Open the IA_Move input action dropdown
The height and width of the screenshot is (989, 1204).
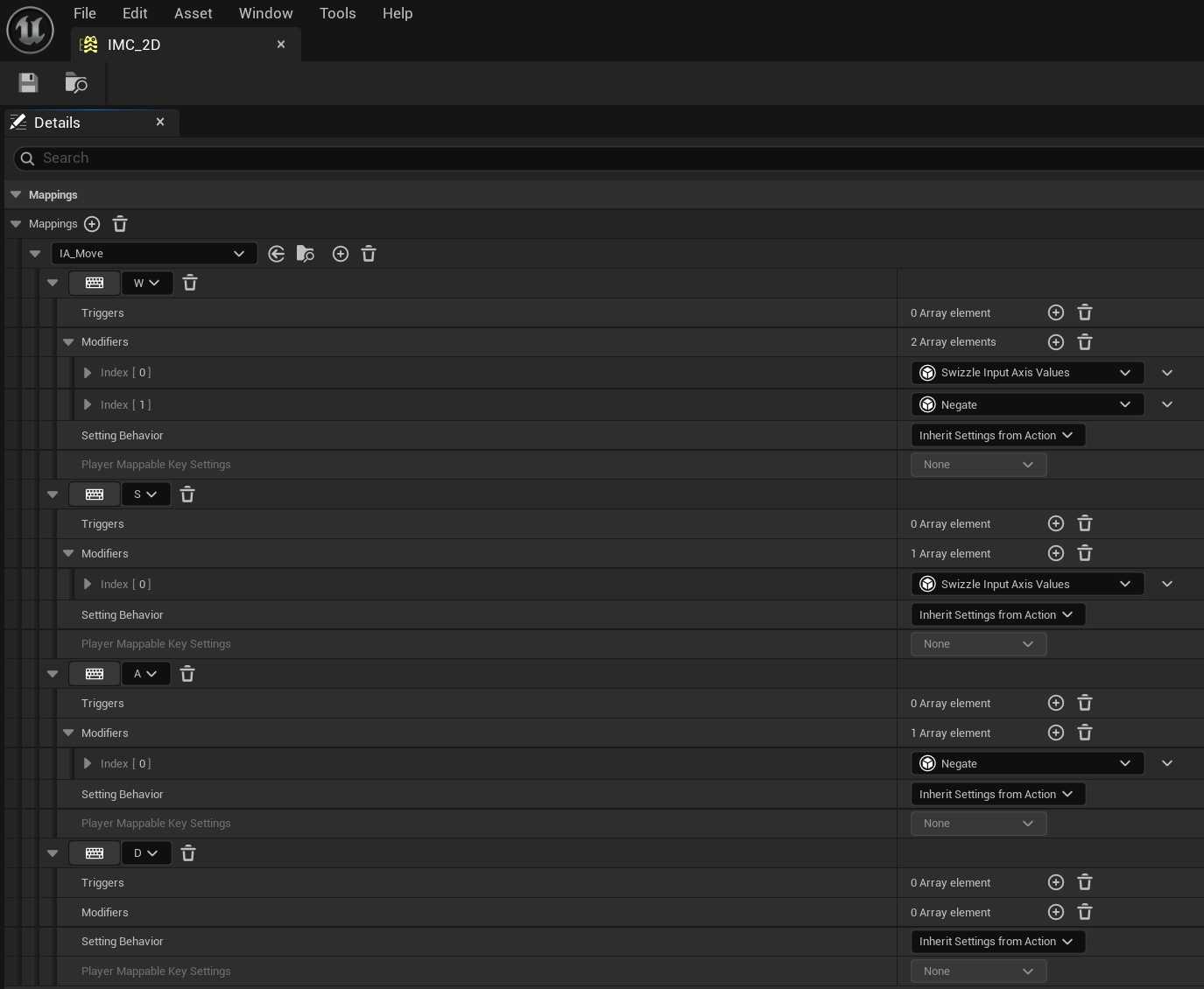153,254
